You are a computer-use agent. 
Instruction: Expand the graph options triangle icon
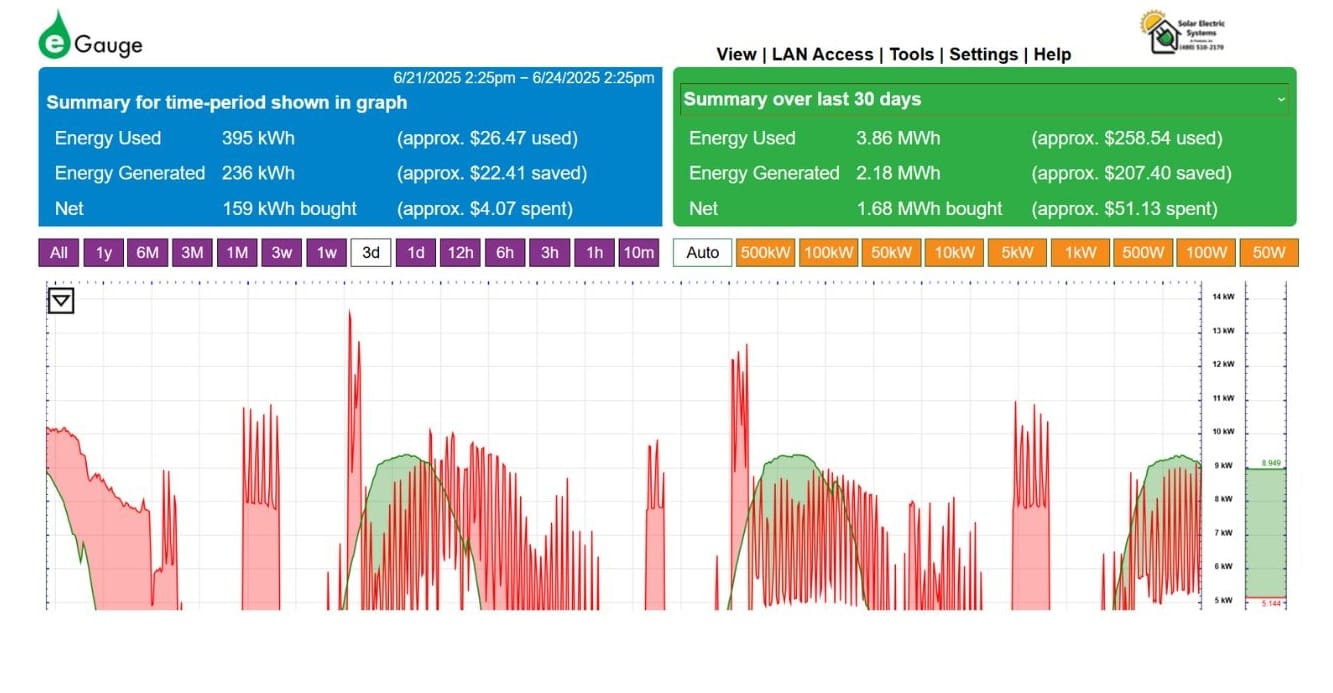click(x=61, y=300)
